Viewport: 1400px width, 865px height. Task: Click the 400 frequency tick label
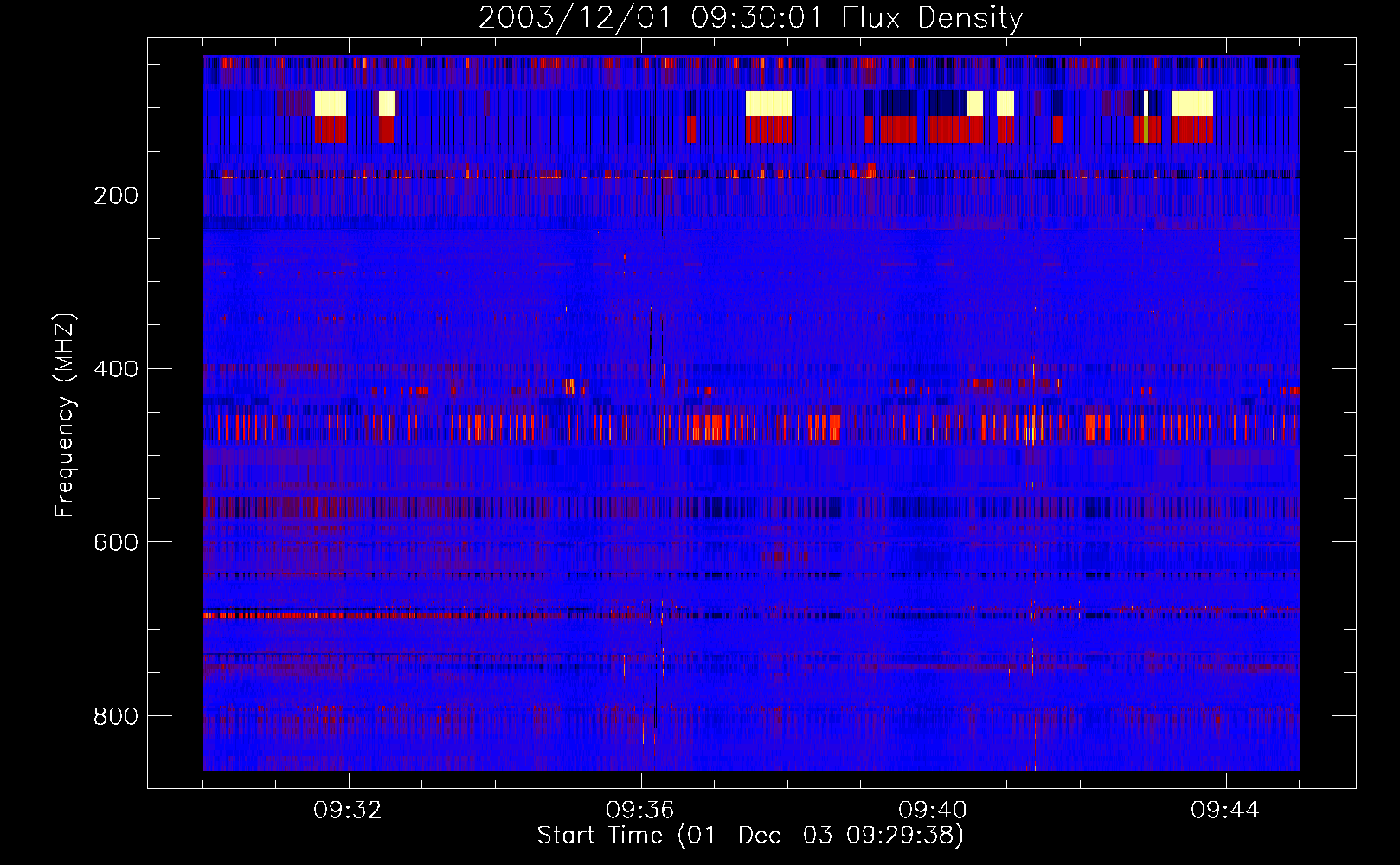pyautogui.click(x=116, y=369)
